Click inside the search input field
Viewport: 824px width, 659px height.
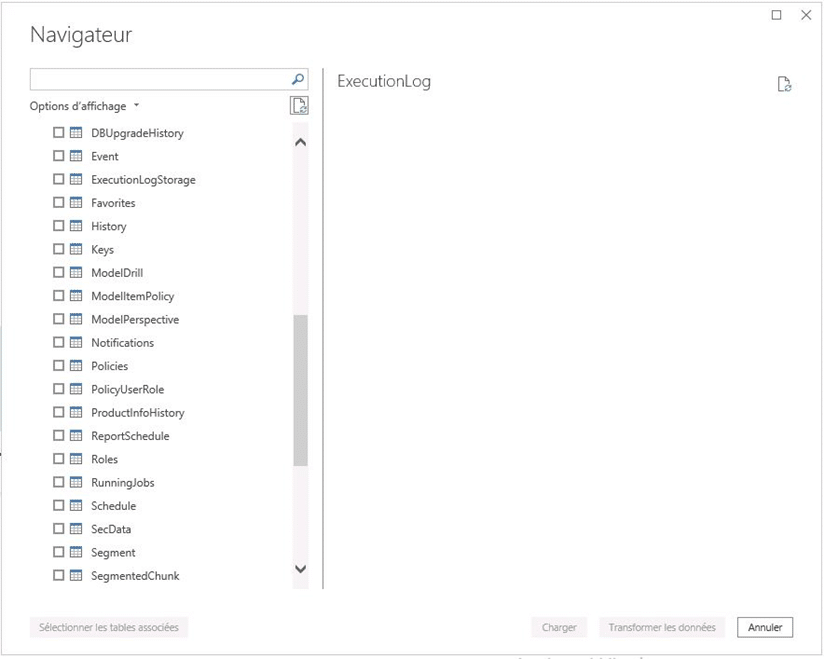(160, 78)
